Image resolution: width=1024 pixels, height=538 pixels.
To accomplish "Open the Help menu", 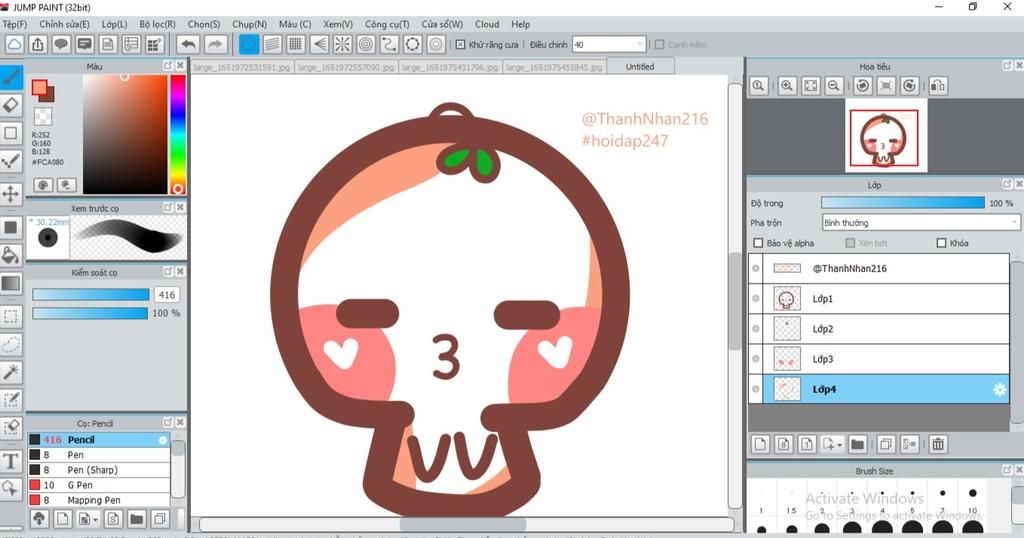I will pos(520,24).
